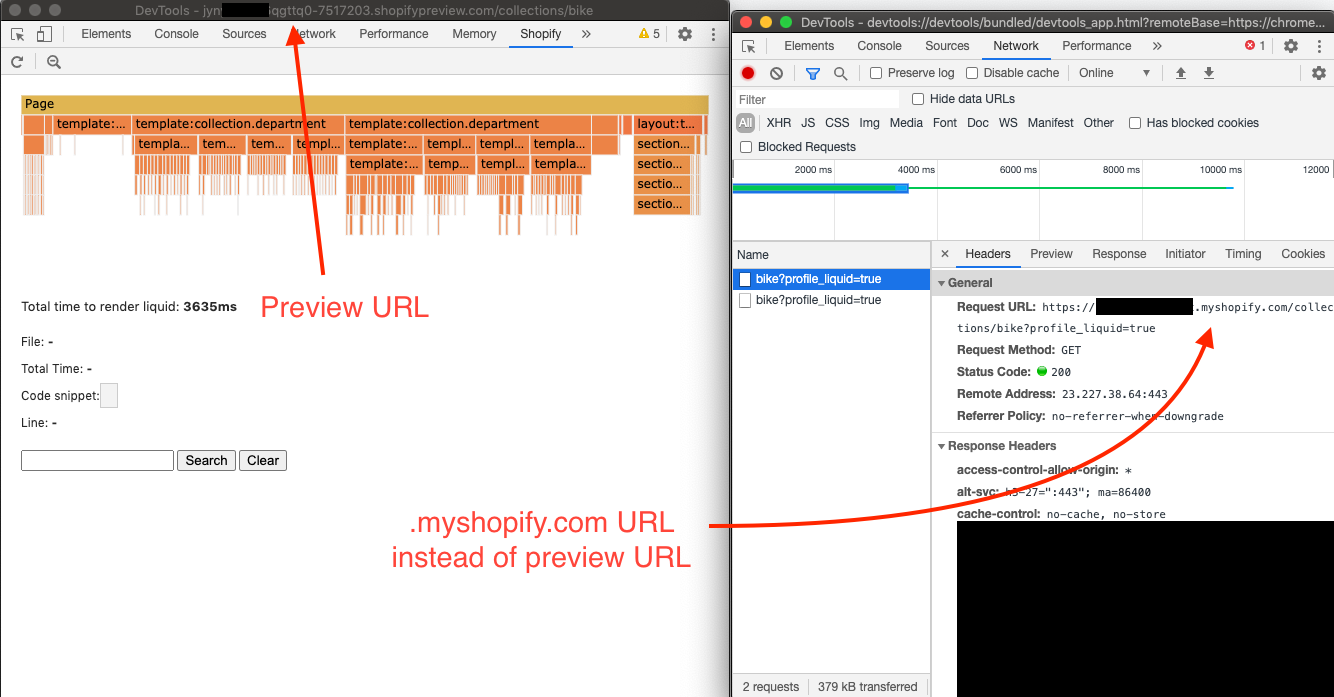Collapse the General section in Headers

point(941,283)
